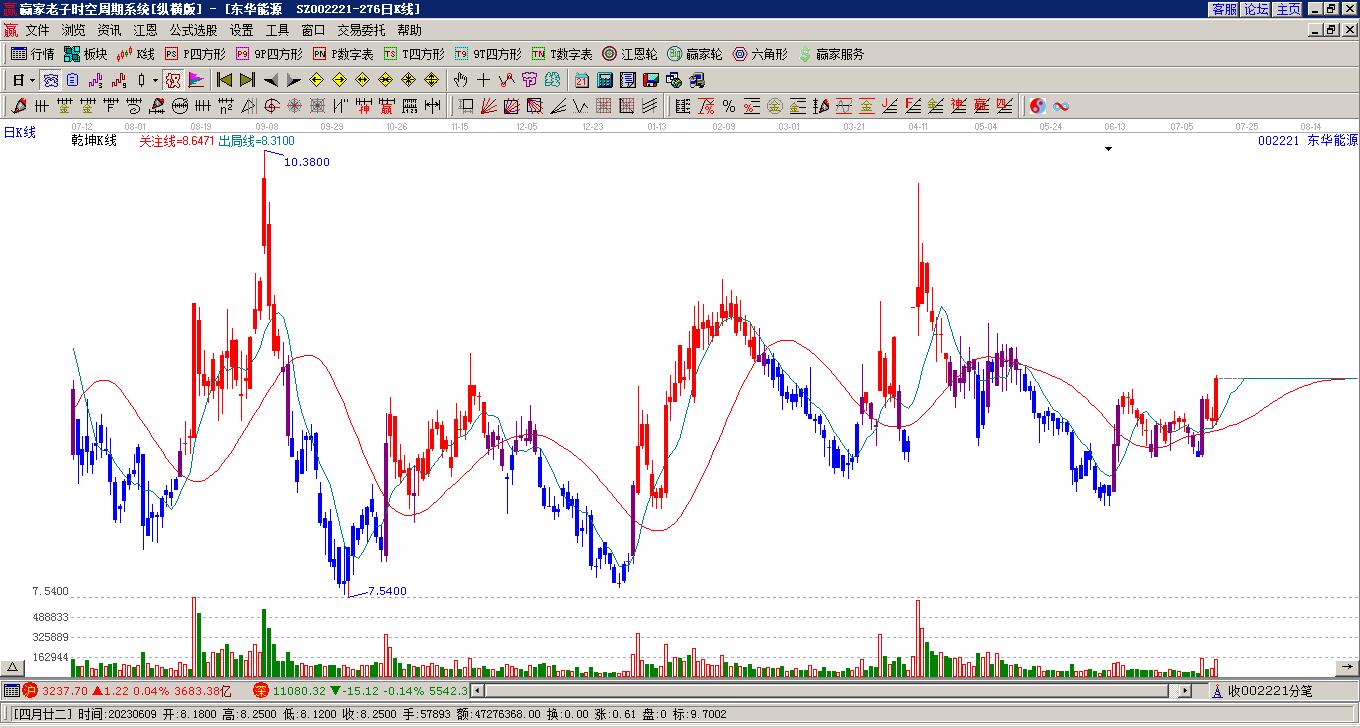Open the P四方形 square tool
The height and width of the screenshot is (728, 1360).
click(196, 54)
